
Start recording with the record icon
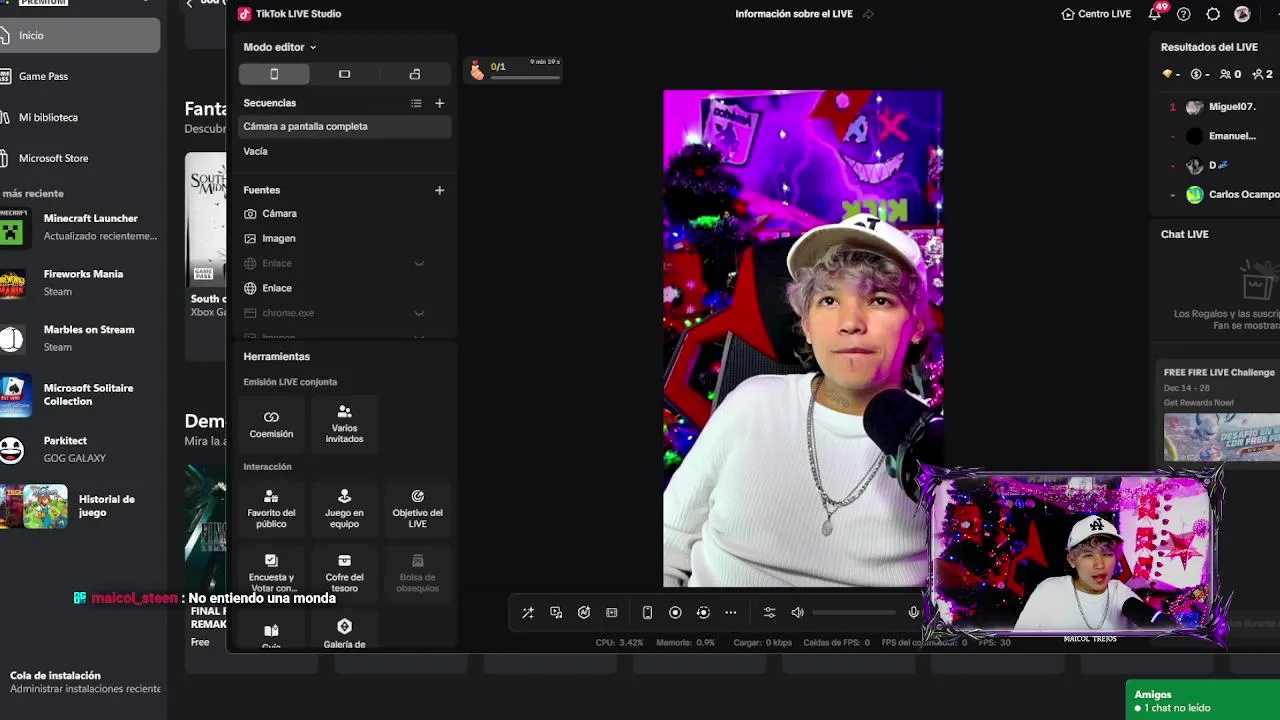675,613
